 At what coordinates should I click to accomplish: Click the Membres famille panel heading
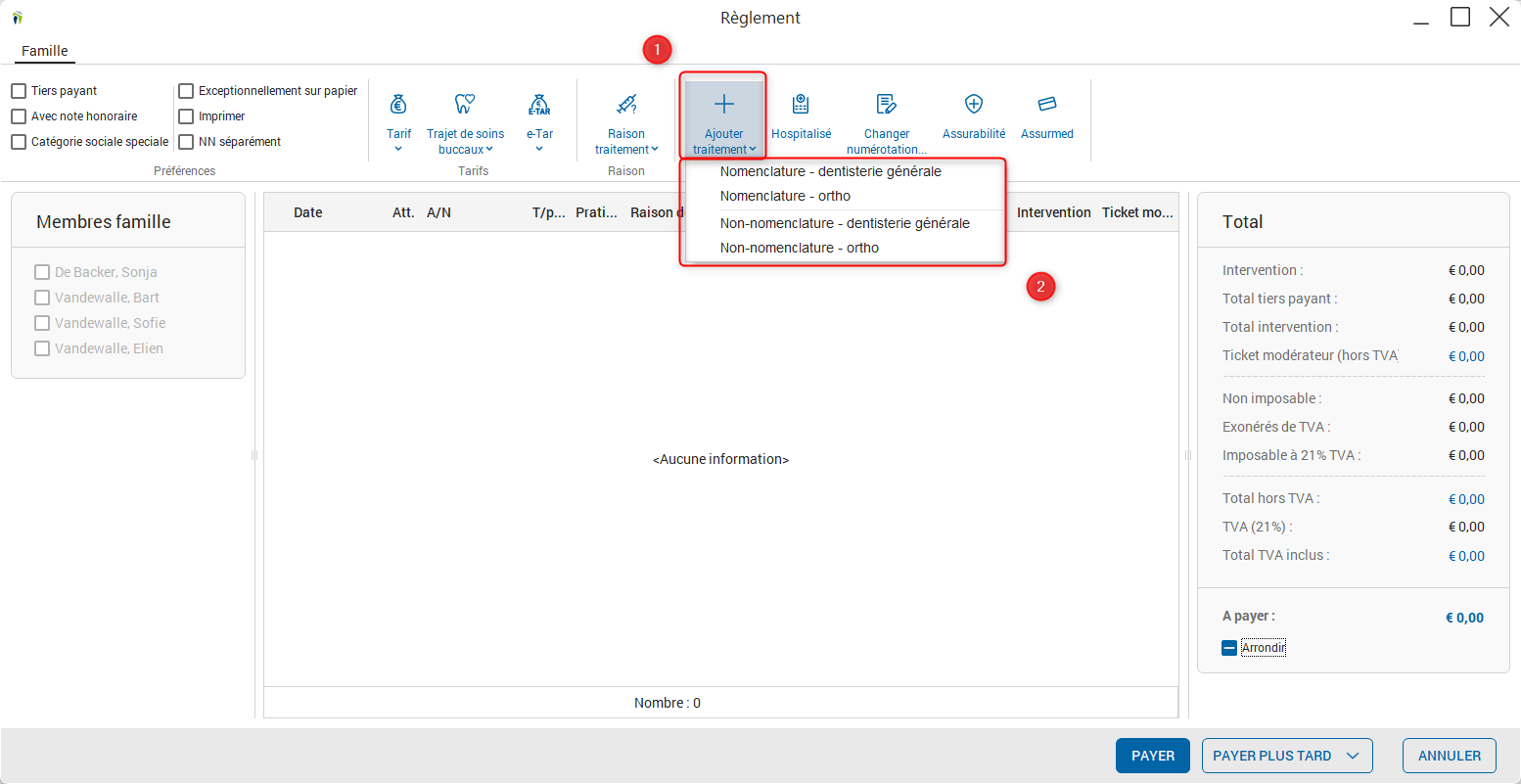[x=104, y=222]
